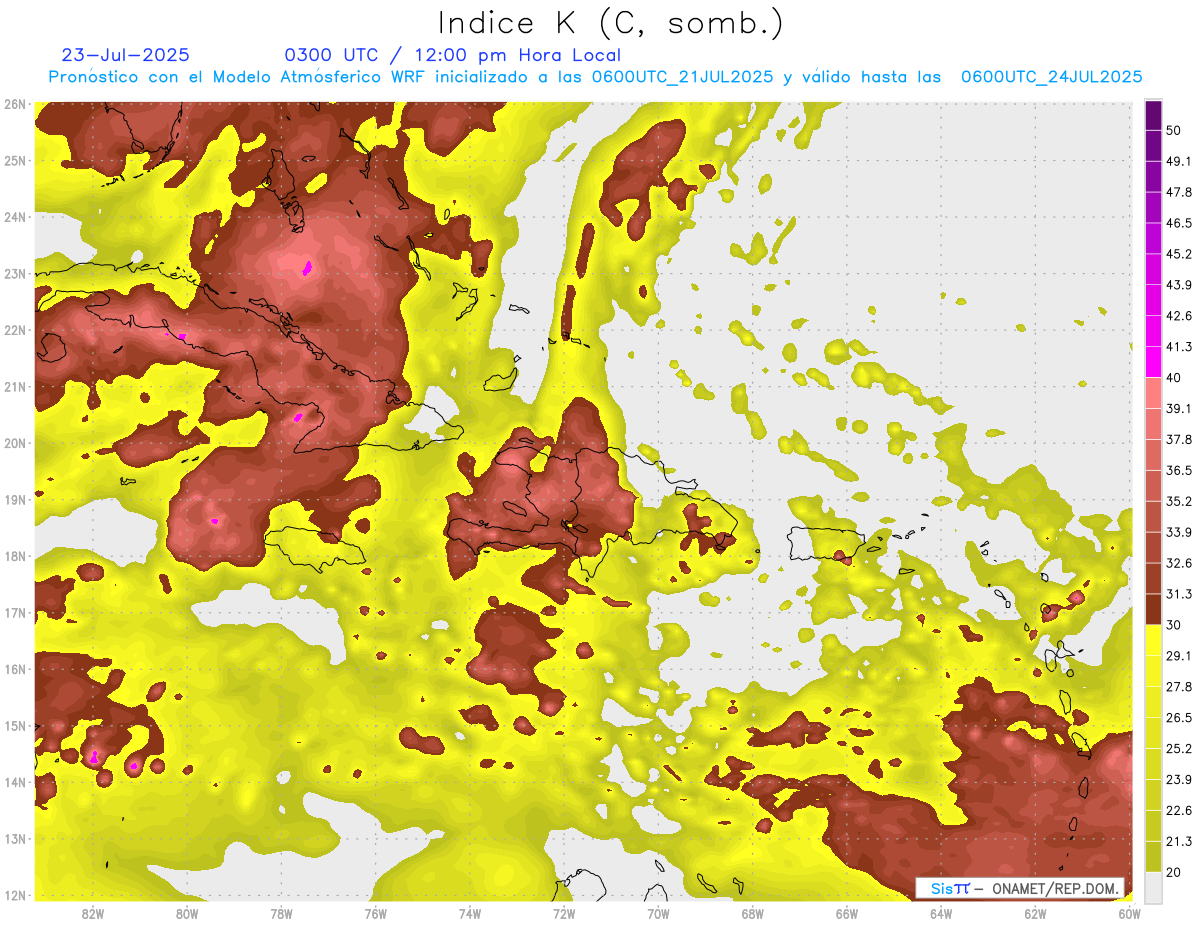Click the '30' colorbar label
The height and width of the screenshot is (927, 1200).
pyautogui.click(x=1175, y=625)
